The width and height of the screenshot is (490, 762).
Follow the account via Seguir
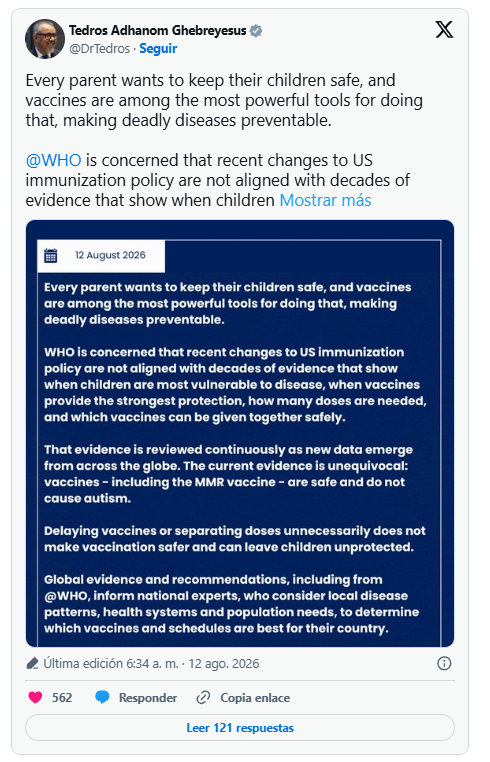point(158,49)
